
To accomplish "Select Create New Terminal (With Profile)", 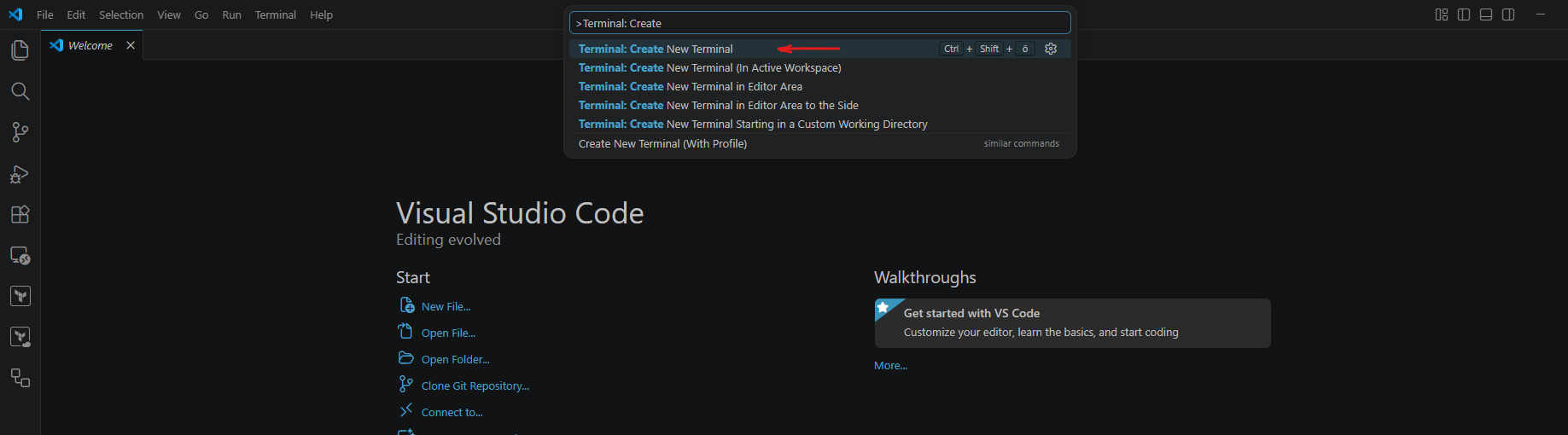I will tap(819, 143).
